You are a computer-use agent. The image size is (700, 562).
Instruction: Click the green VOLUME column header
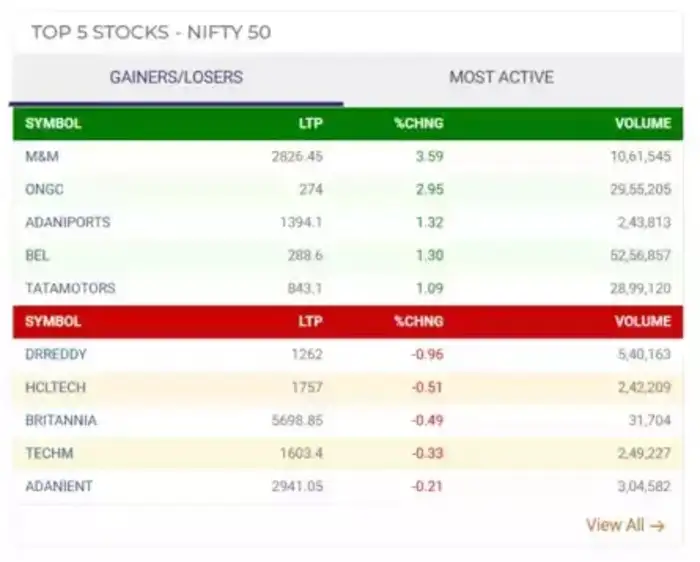[642, 124]
